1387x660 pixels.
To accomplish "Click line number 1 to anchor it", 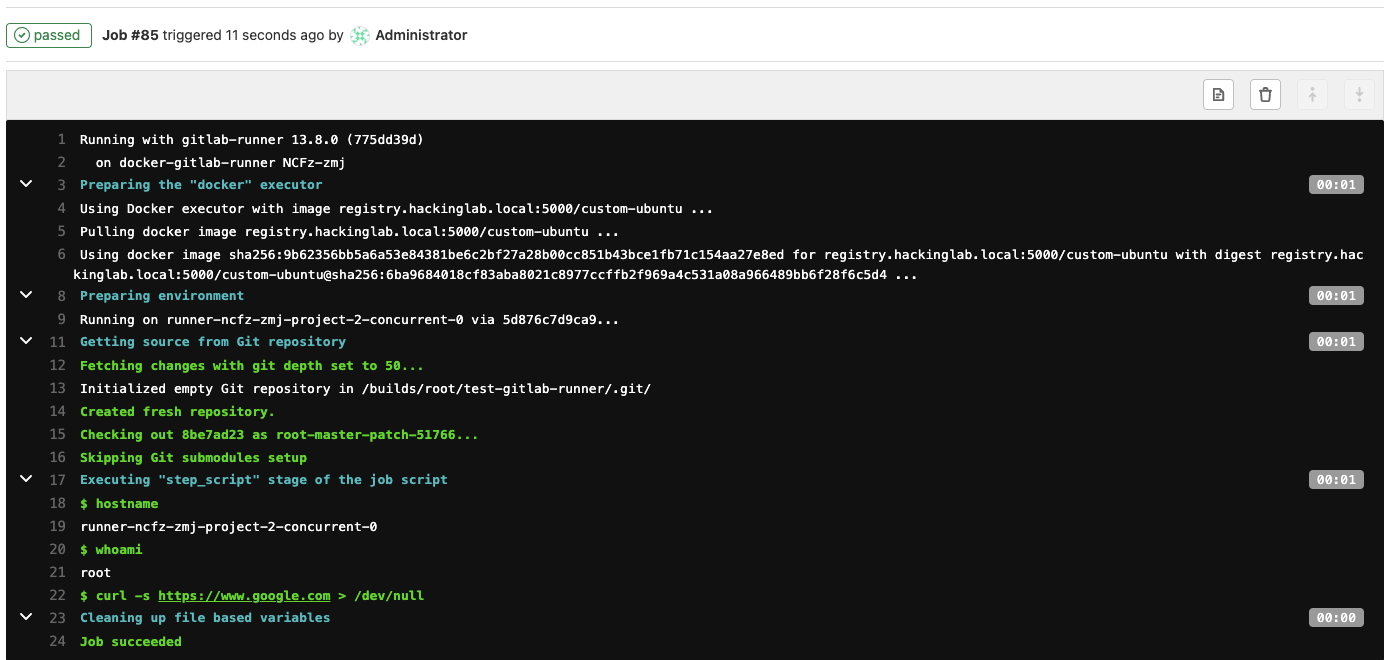I will tap(60, 139).
